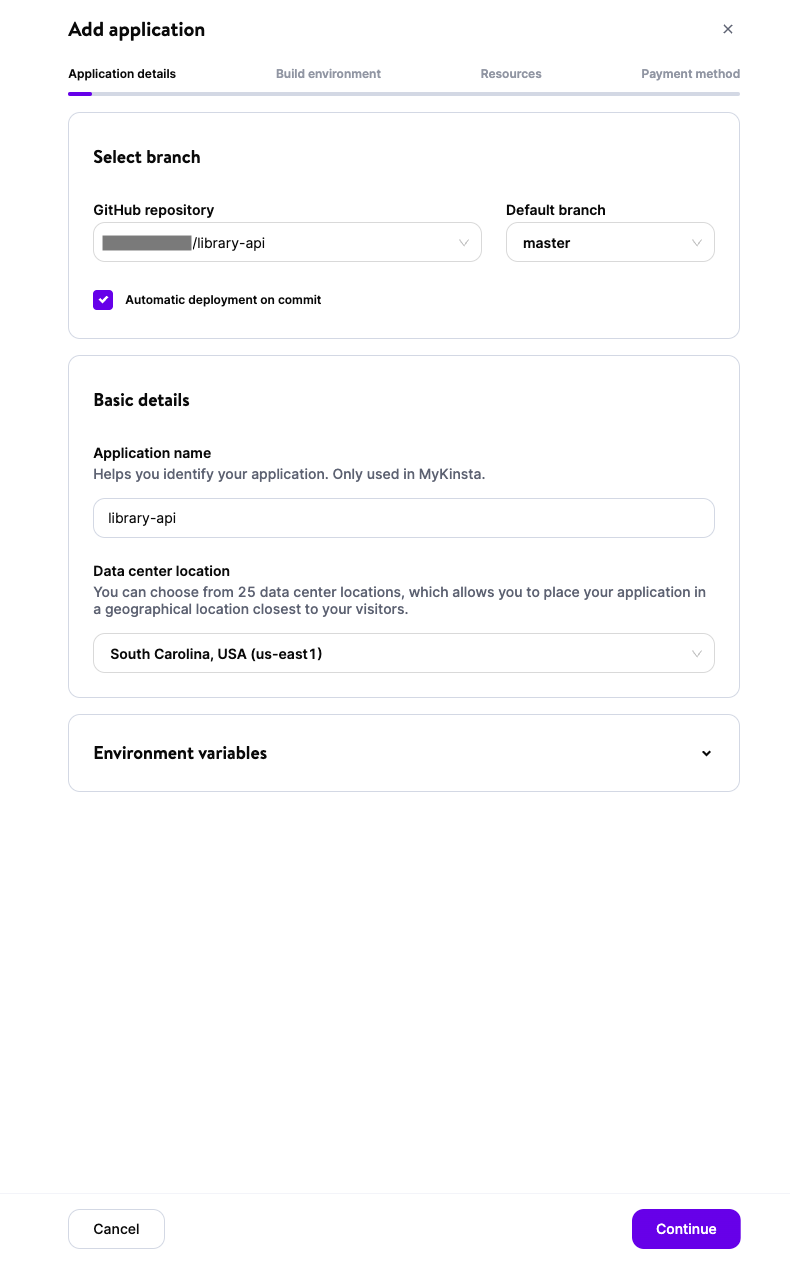Switch to the Build environment step
Image resolution: width=790 pixels, height=1262 pixels.
pos(328,73)
